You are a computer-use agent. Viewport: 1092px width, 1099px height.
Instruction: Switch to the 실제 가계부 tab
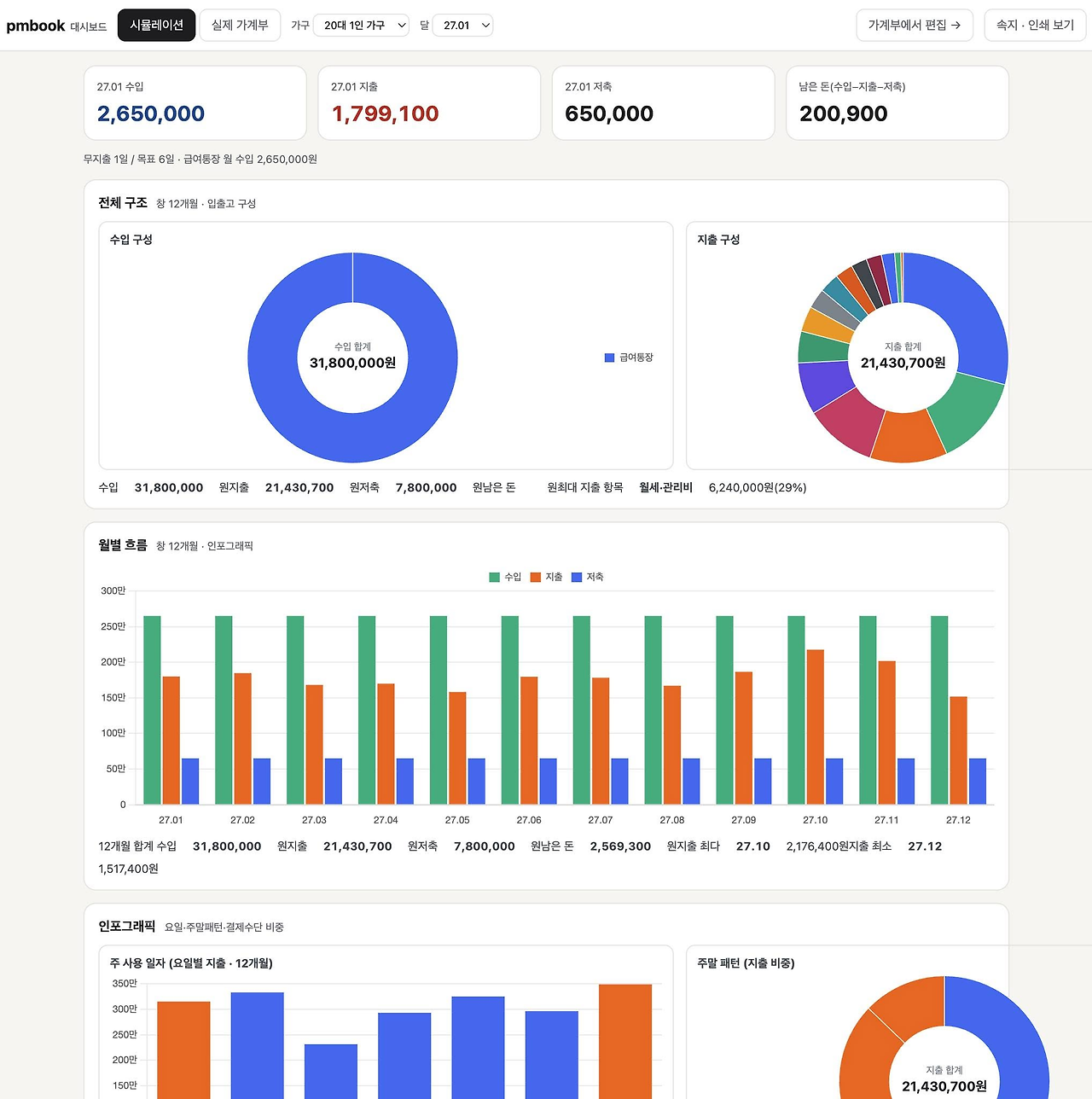tap(240, 26)
